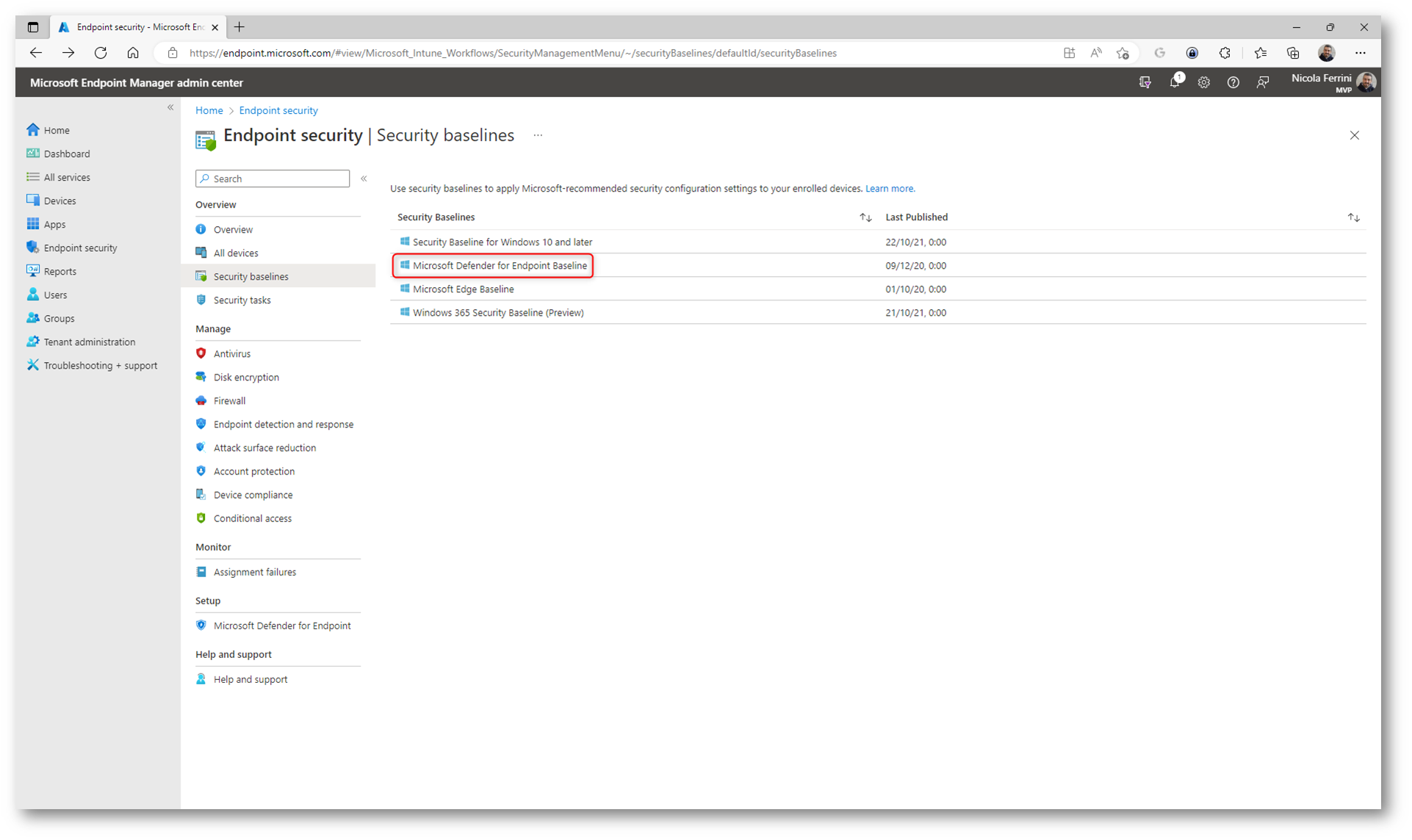Viewport: 1412px width, 840px height.
Task: Open portal settings gear icon
Action: click(x=1203, y=83)
